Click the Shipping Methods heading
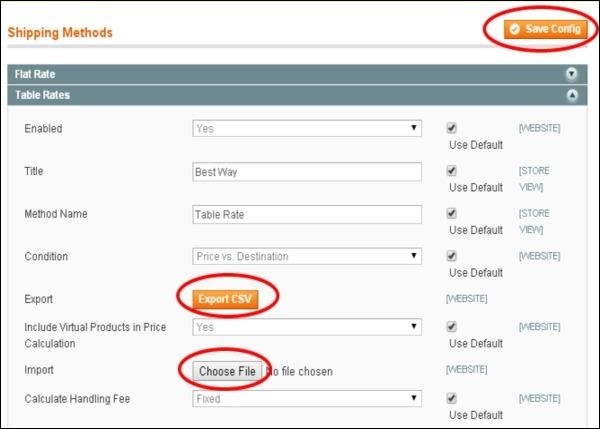The width and height of the screenshot is (600, 429). (x=60, y=33)
